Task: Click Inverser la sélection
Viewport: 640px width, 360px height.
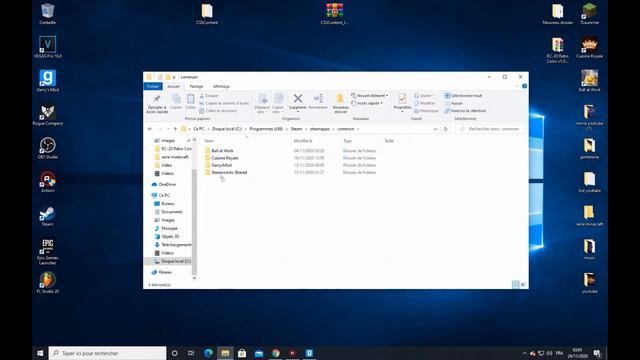Action: pos(465,111)
